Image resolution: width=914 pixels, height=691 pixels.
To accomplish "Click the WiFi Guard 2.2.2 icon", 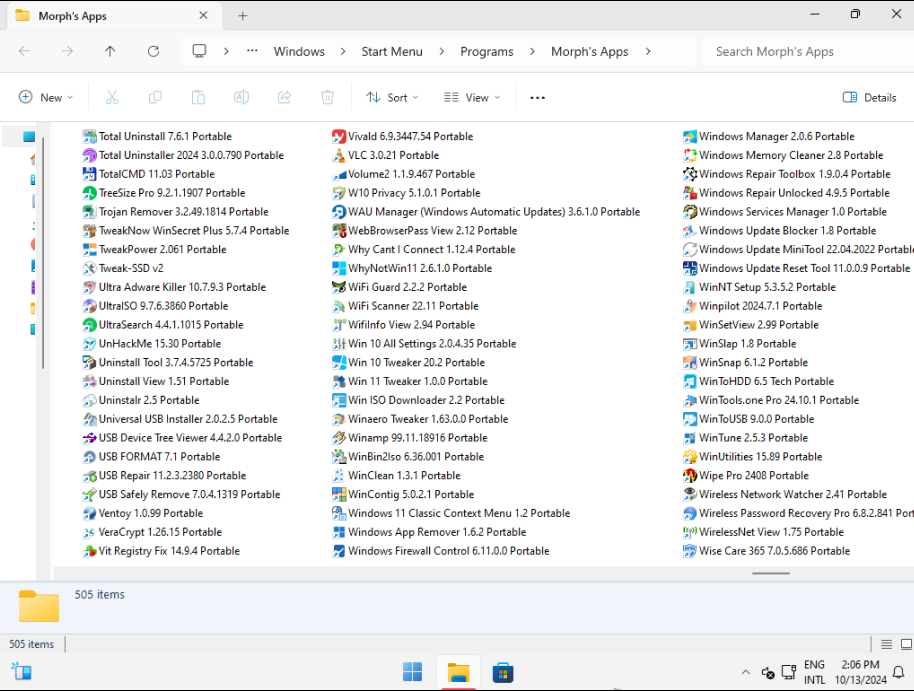I will coord(339,287).
